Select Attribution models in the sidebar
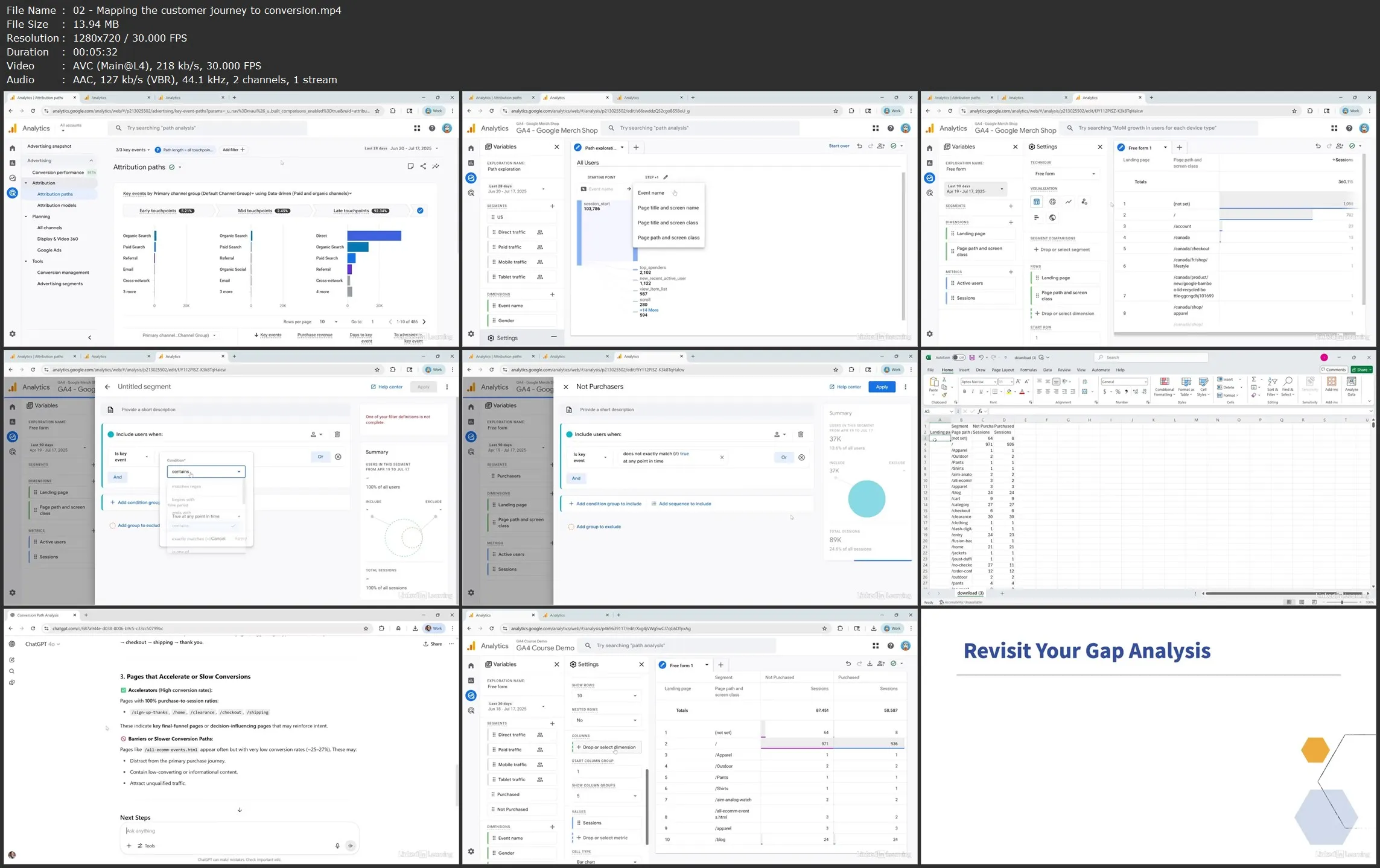The height and width of the screenshot is (868, 1380). tap(57, 206)
